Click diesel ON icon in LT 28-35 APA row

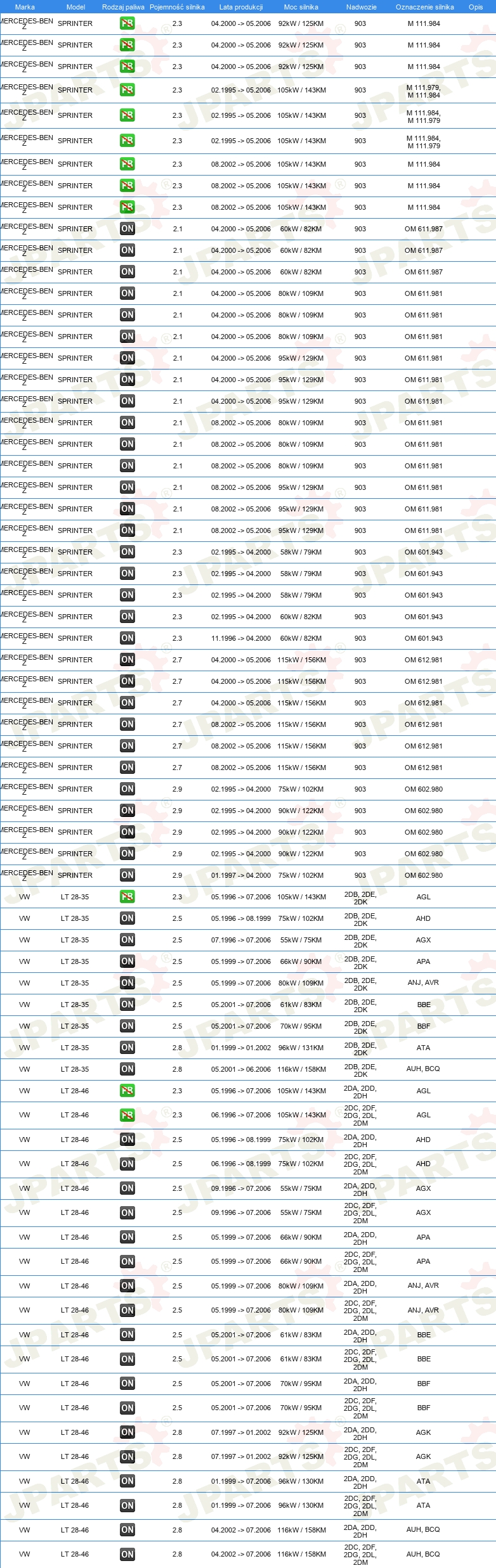pos(127,961)
